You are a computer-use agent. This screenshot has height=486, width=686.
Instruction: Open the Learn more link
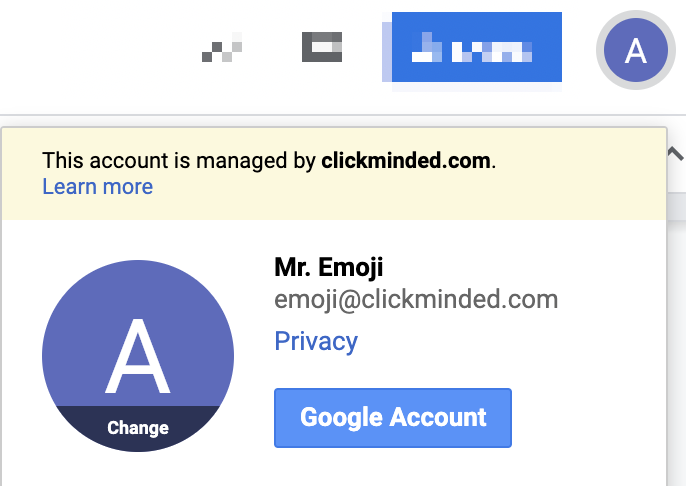click(x=97, y=187)
